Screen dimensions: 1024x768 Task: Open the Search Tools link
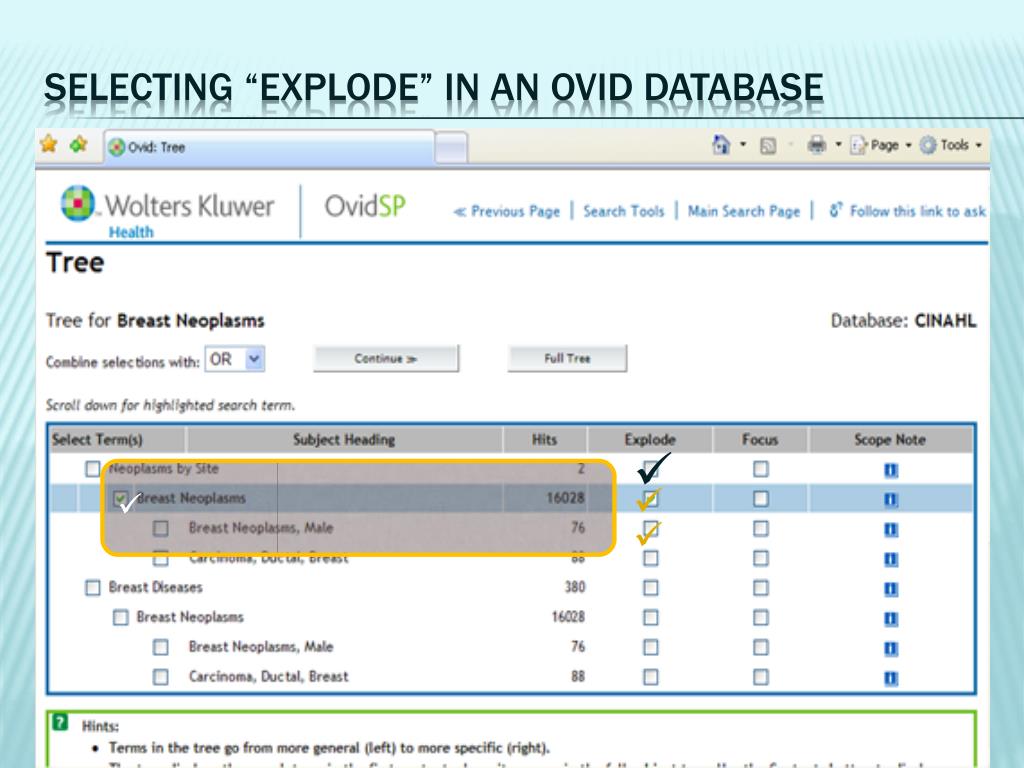click(624, 212)
